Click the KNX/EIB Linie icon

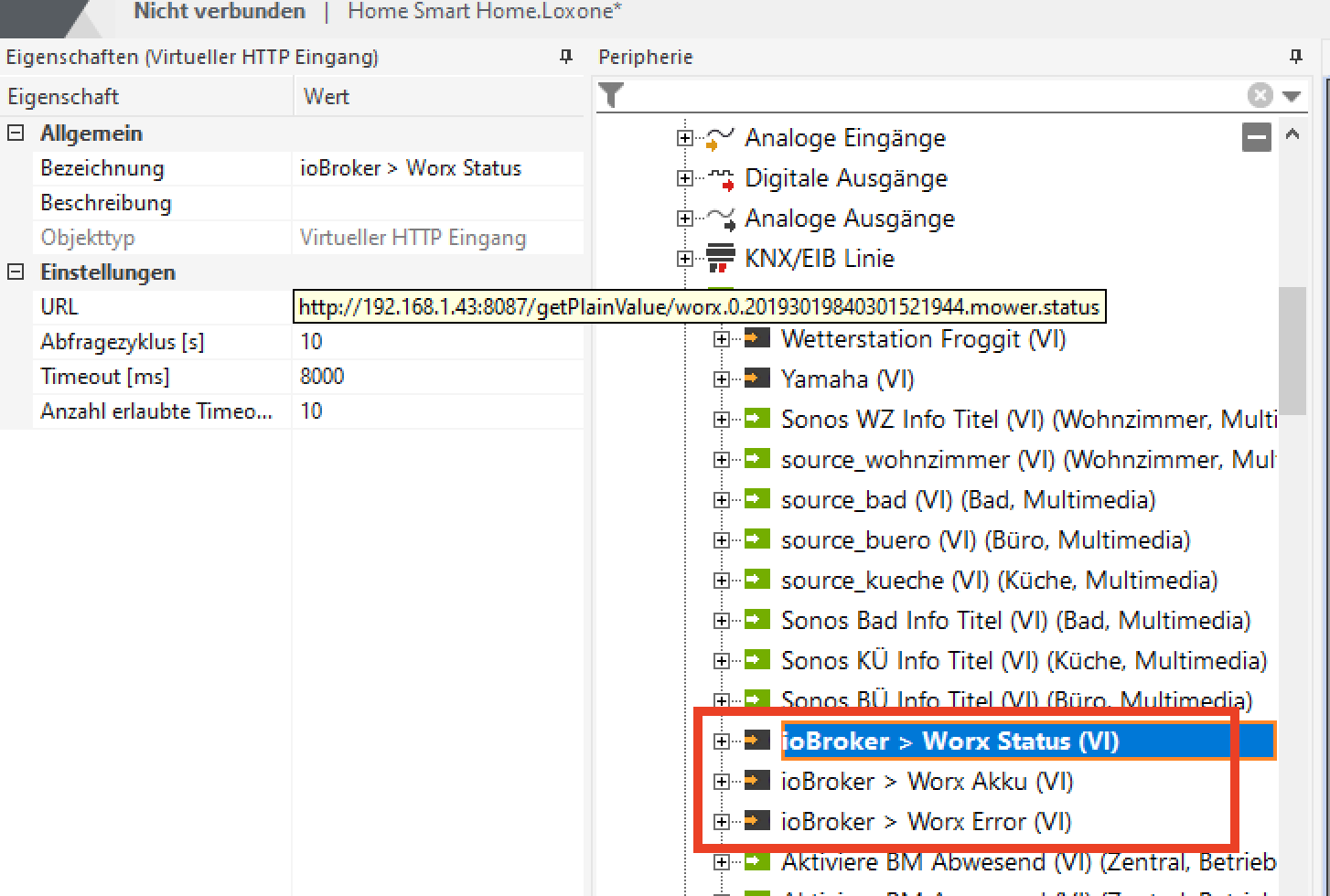722,259
